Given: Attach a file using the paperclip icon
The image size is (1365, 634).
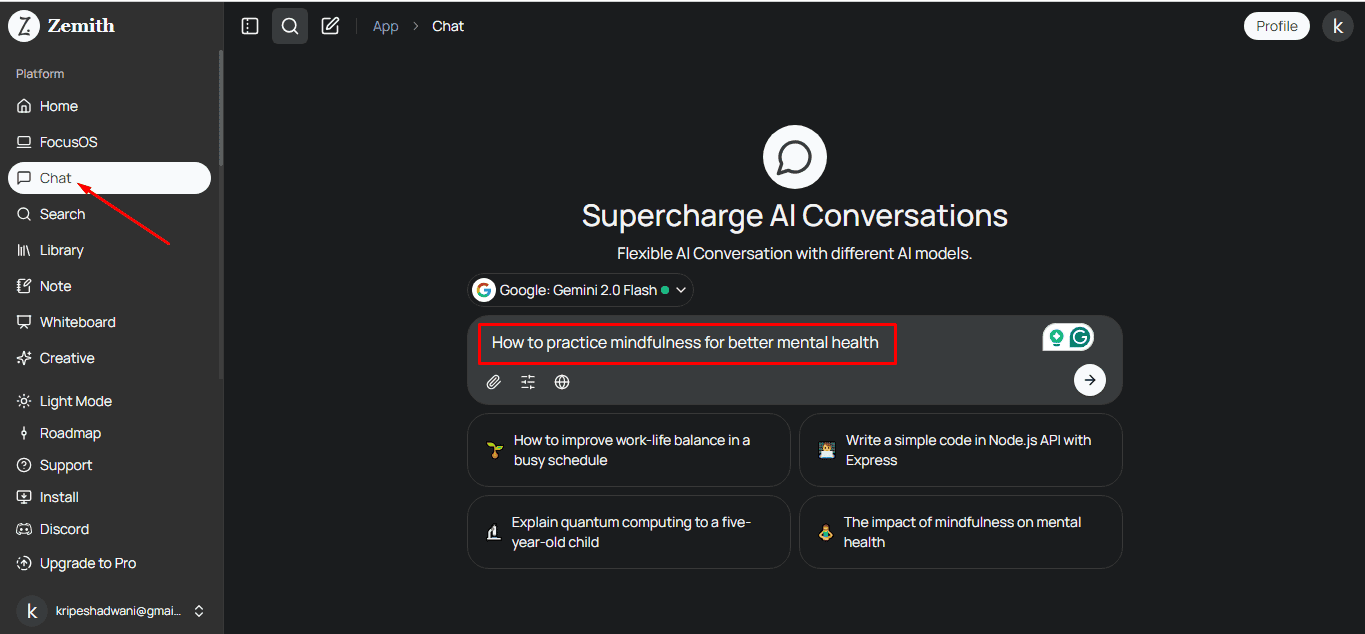Looking at the screenshot, I should [493, 382].
